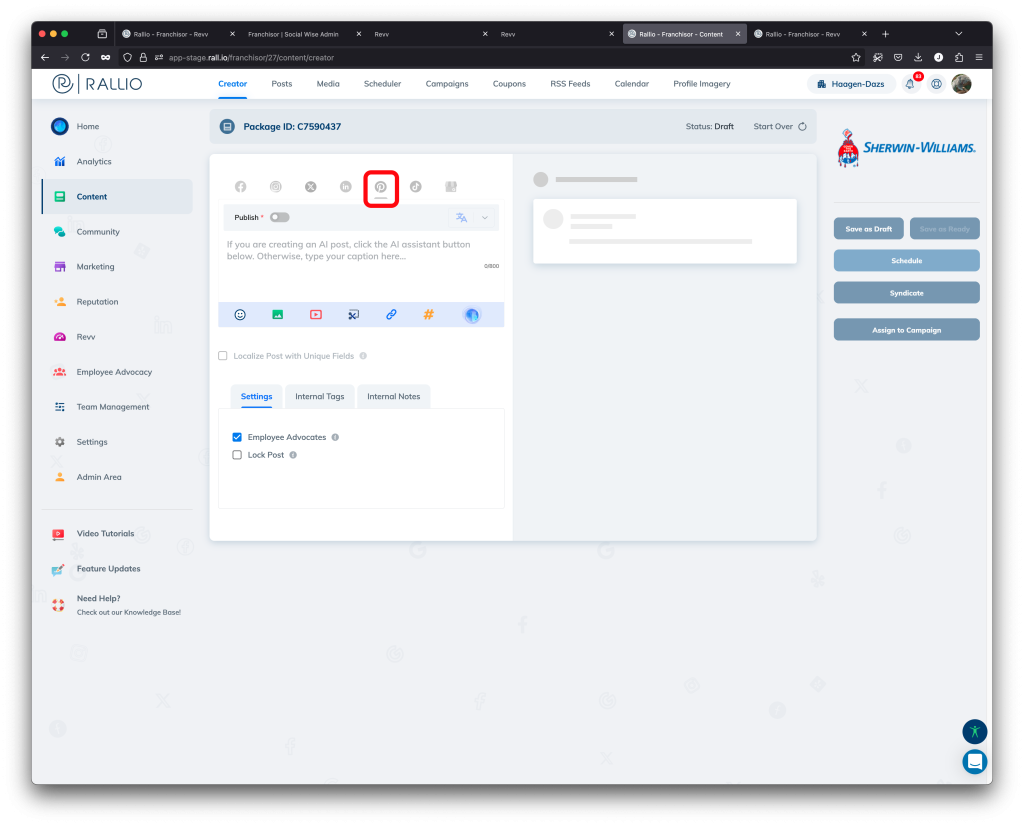Choose the Facebook channel icon

point(240,186)
